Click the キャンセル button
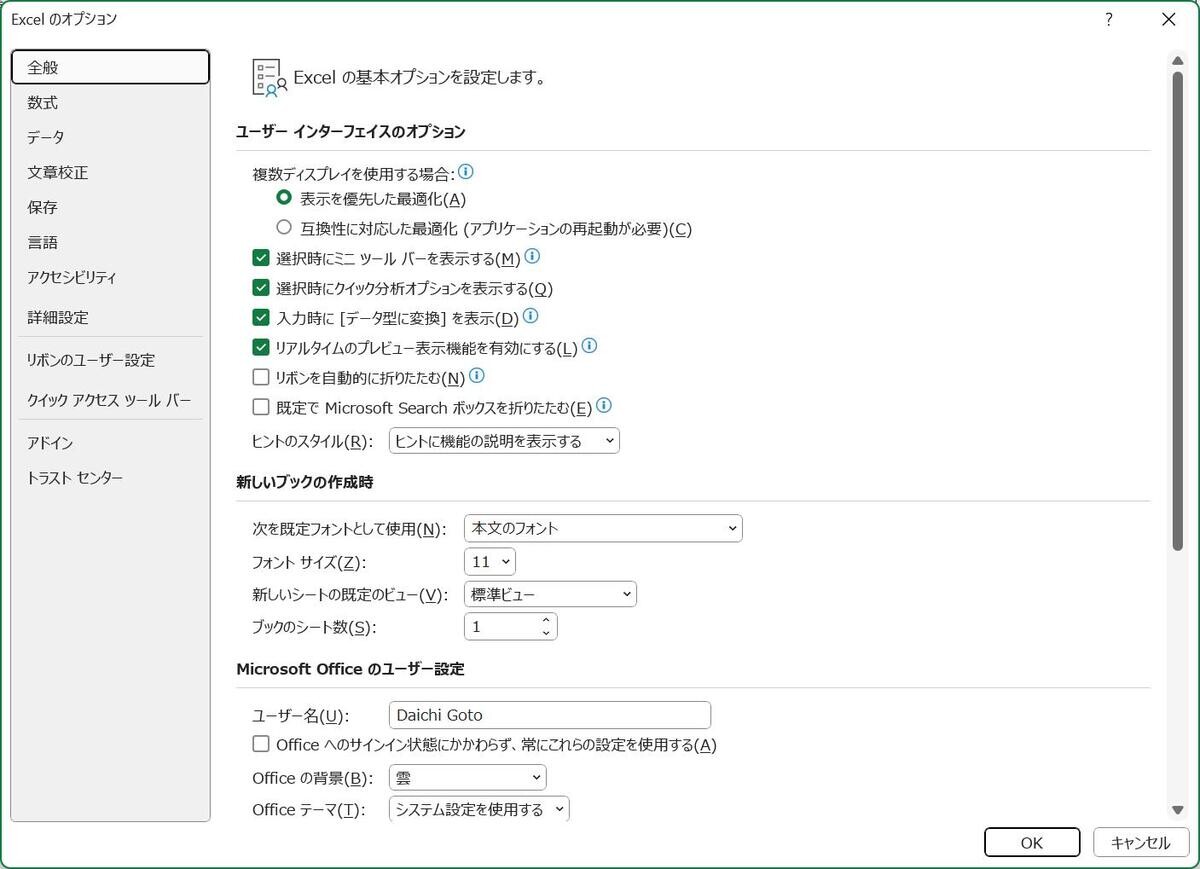This screenshot has width=1200, height=869. (1141, 842)
